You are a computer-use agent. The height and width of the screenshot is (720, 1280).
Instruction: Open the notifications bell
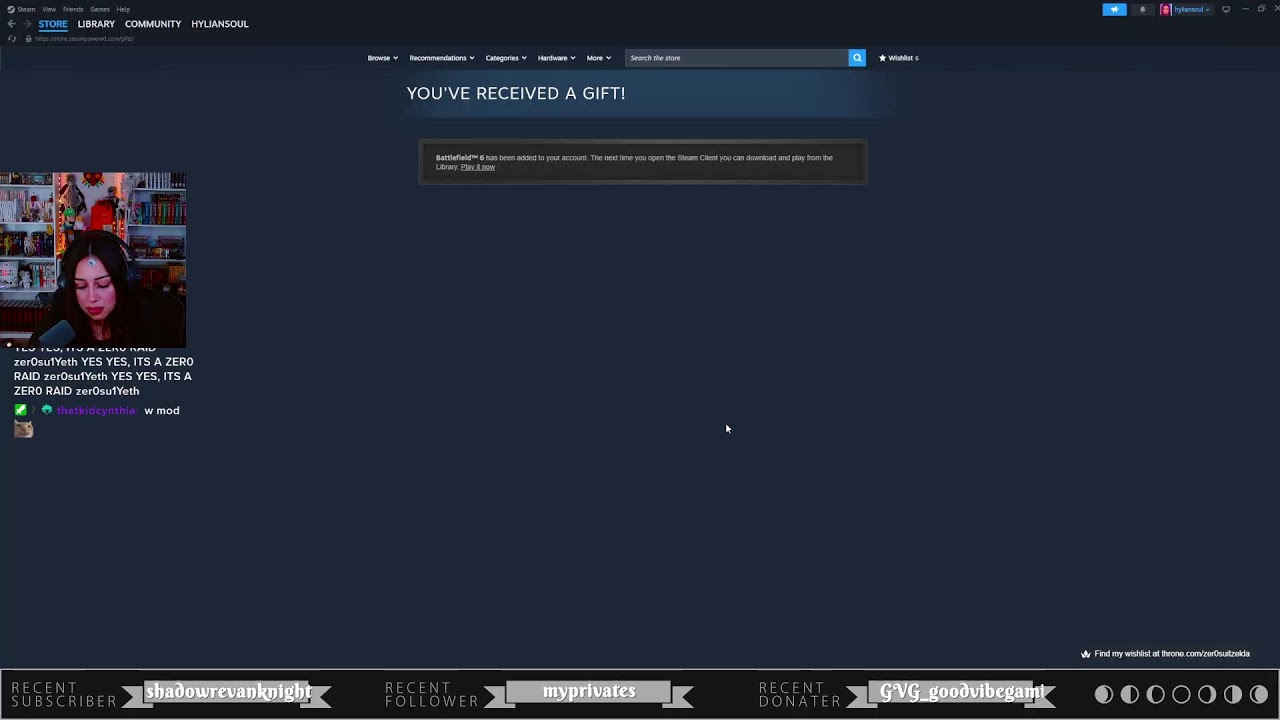tap(1142, 10)
